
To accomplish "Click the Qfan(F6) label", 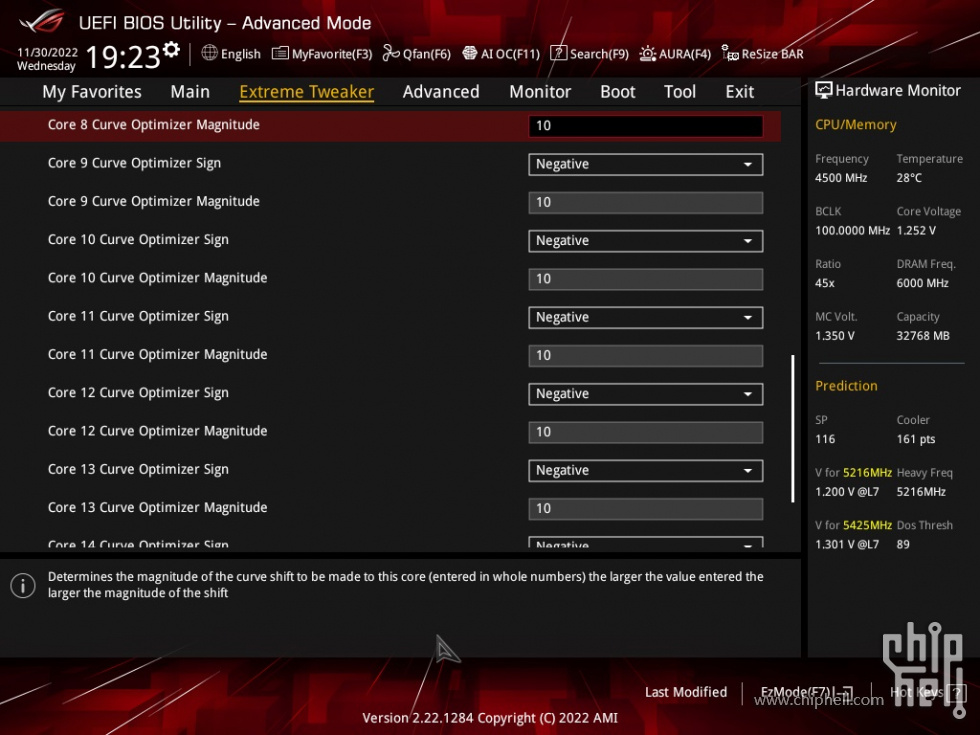I will click(427, 54).
